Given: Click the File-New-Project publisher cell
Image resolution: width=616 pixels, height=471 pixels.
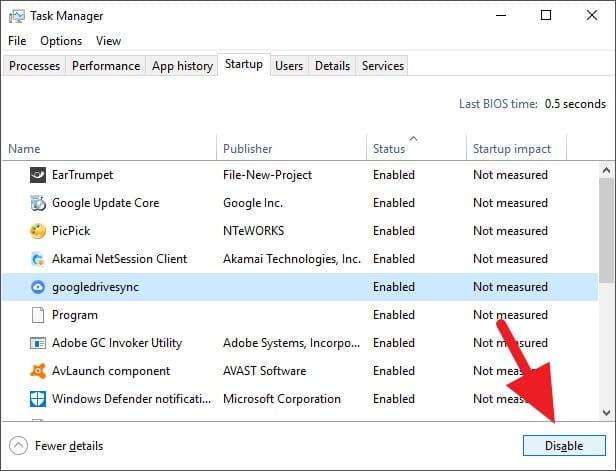Looking at the screenshot, I should click(268, 175).
